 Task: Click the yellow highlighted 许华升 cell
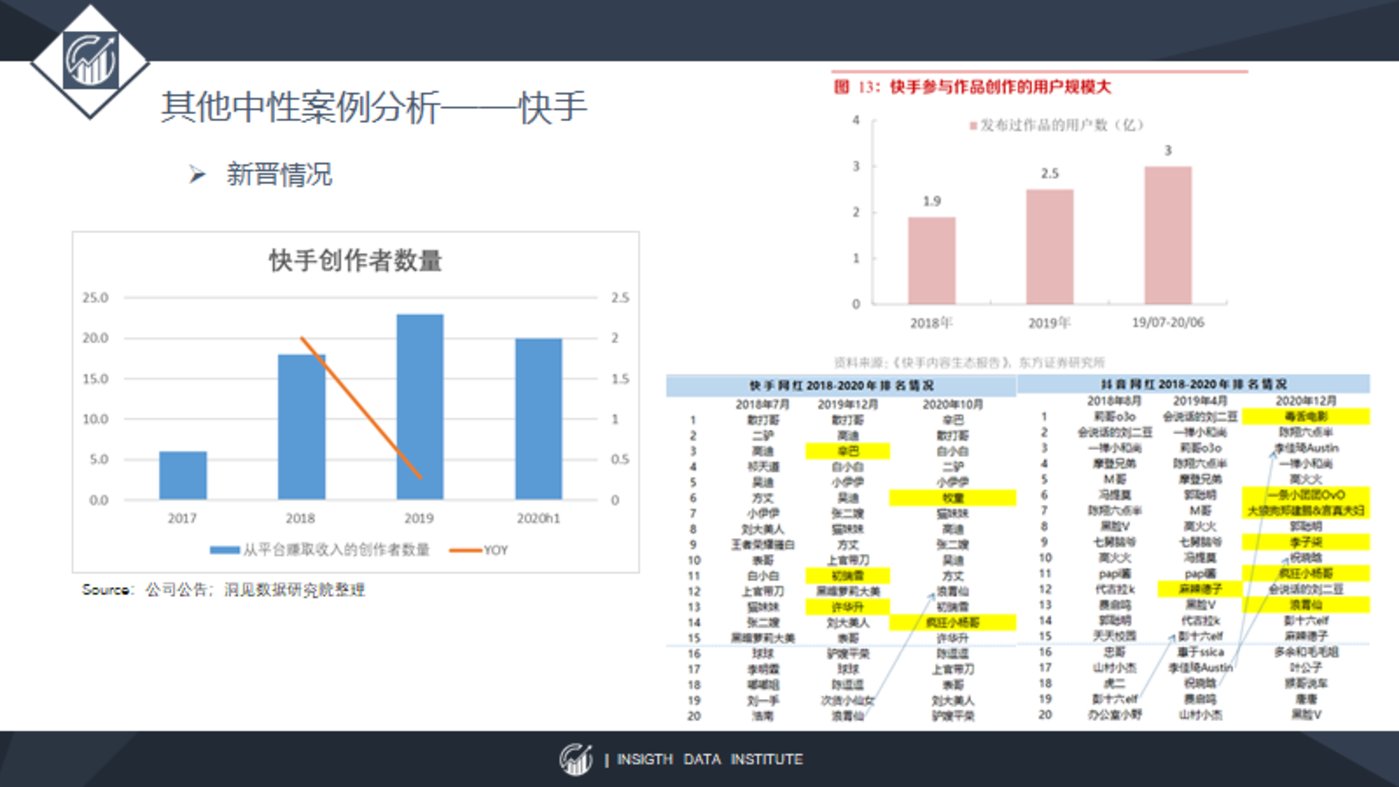pyautogui.click(x=848, y=607)
